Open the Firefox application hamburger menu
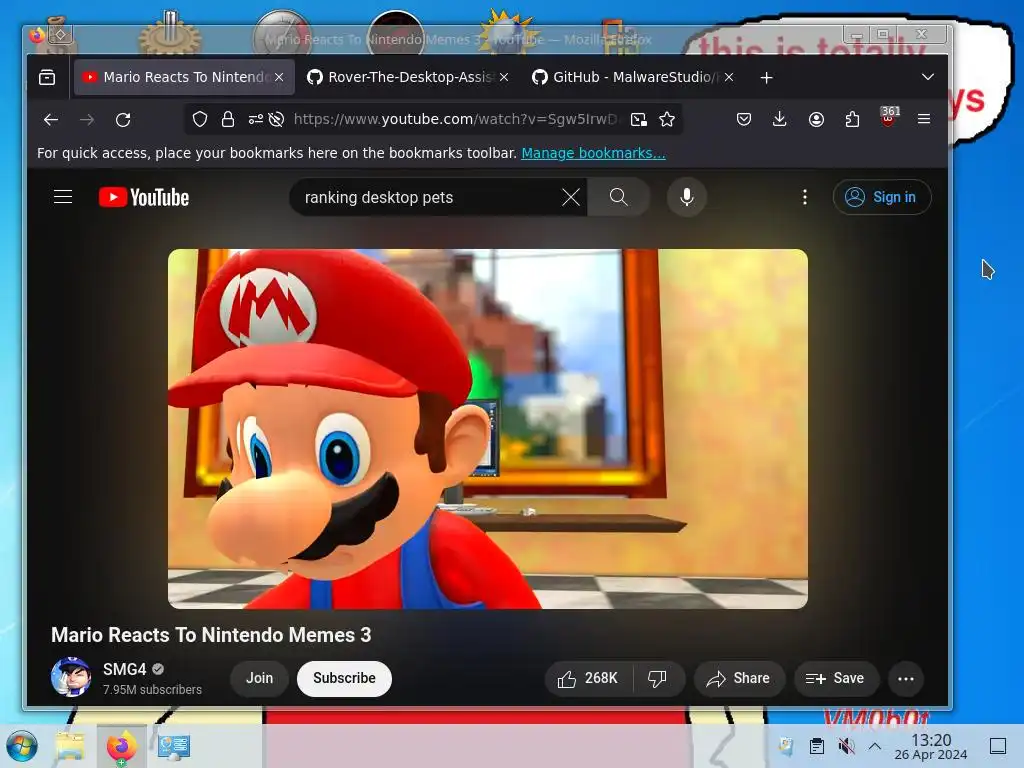The image size is (1024, 768). (923, 119)
